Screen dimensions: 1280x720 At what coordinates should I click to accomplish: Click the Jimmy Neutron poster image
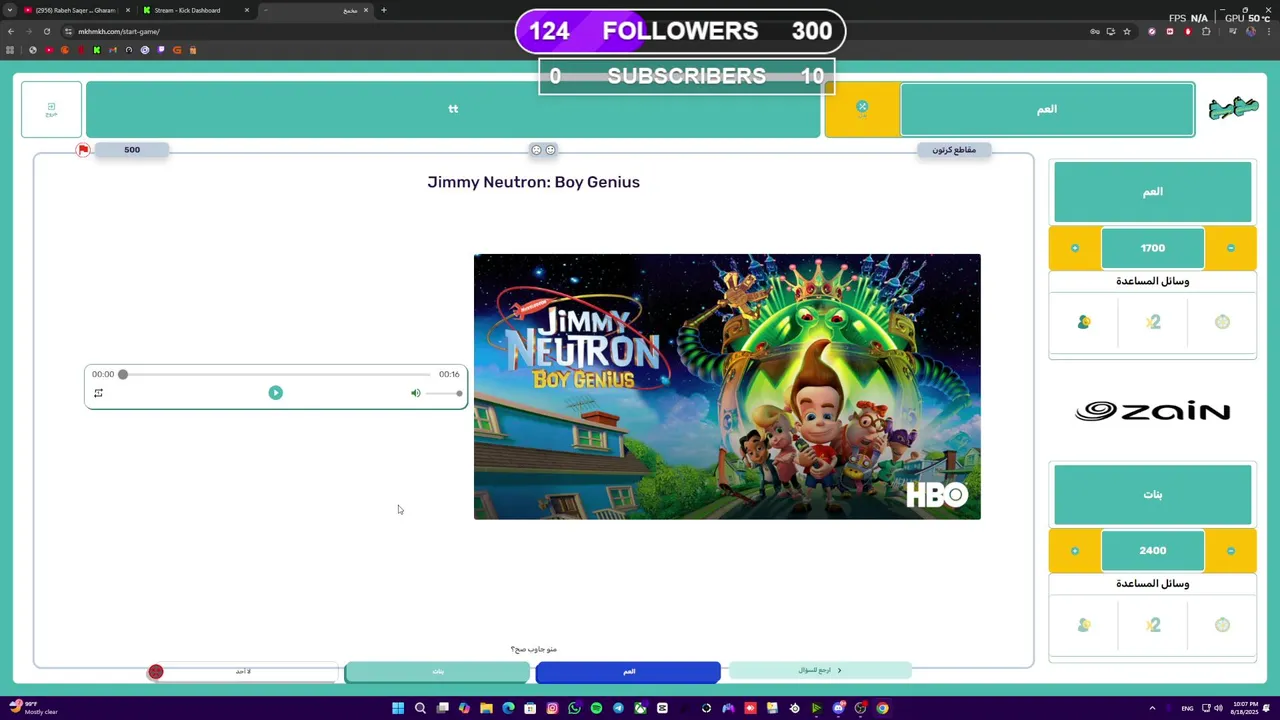(x=727, y=387)
